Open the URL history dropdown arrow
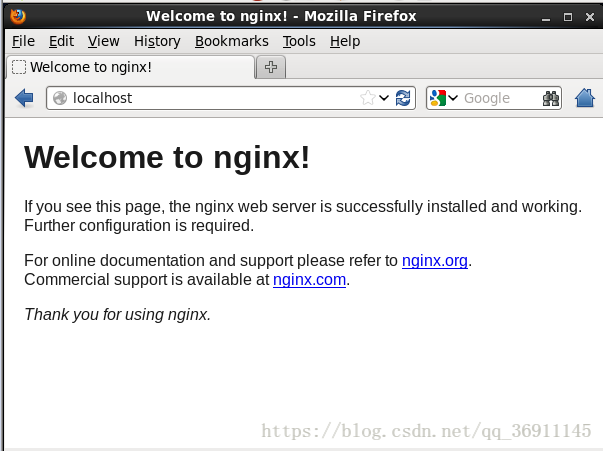603x451 pixels. pyautogui.click(x=384, y=98)
